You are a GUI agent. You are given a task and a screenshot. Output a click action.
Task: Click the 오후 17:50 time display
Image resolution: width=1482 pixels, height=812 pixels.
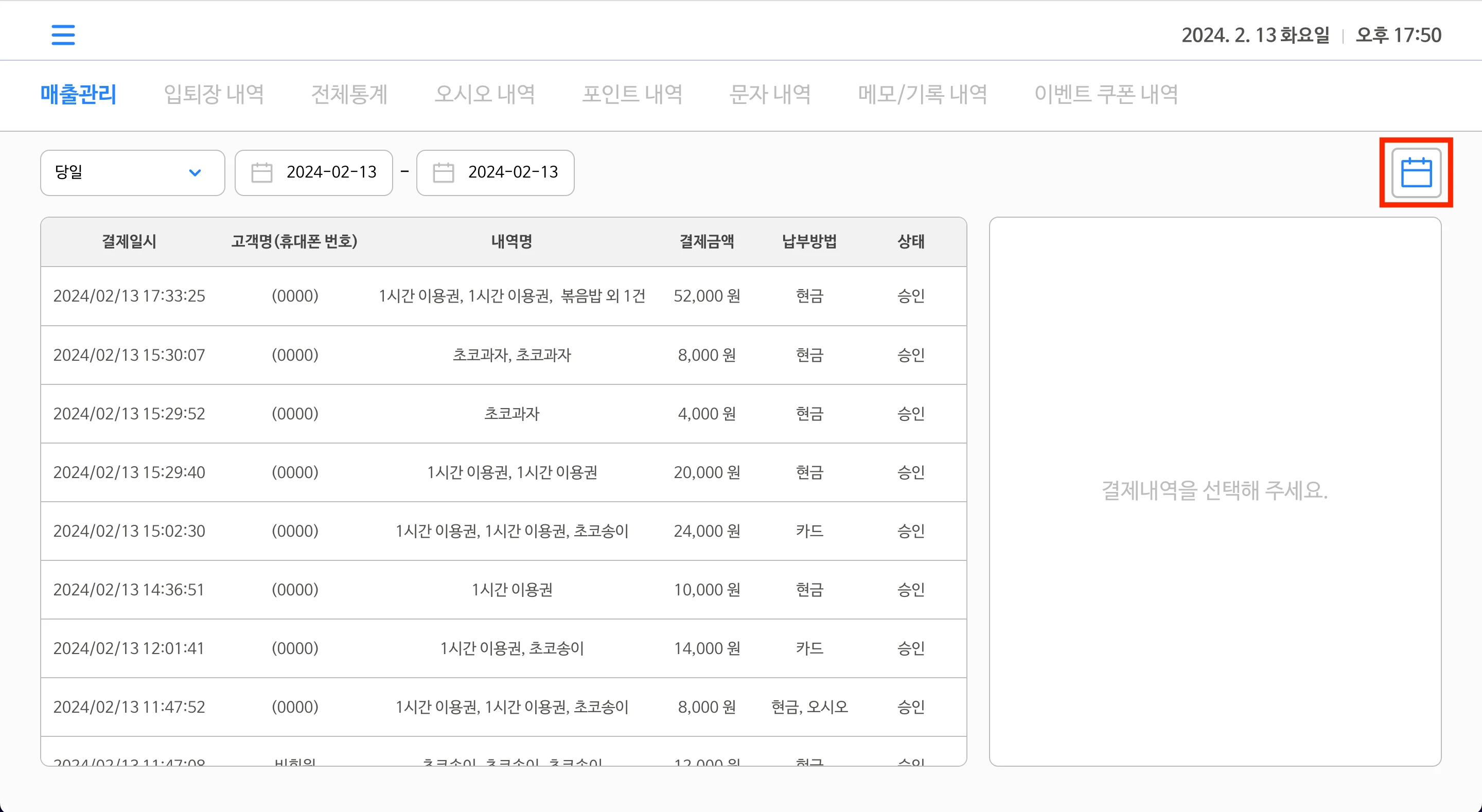(x=1399, y=35)
